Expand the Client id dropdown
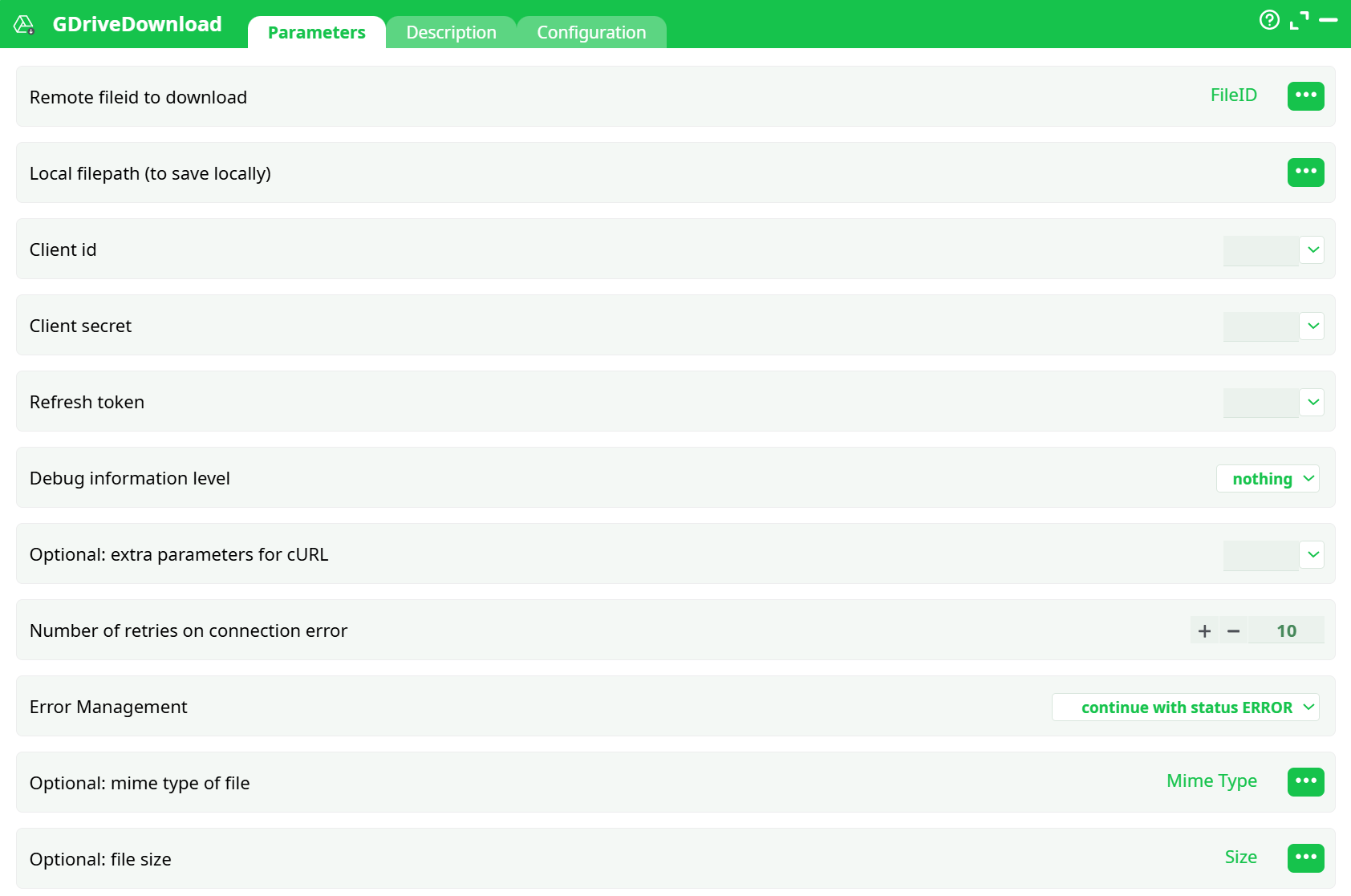Screen dimensions: 1351x896 (1312, 250)
